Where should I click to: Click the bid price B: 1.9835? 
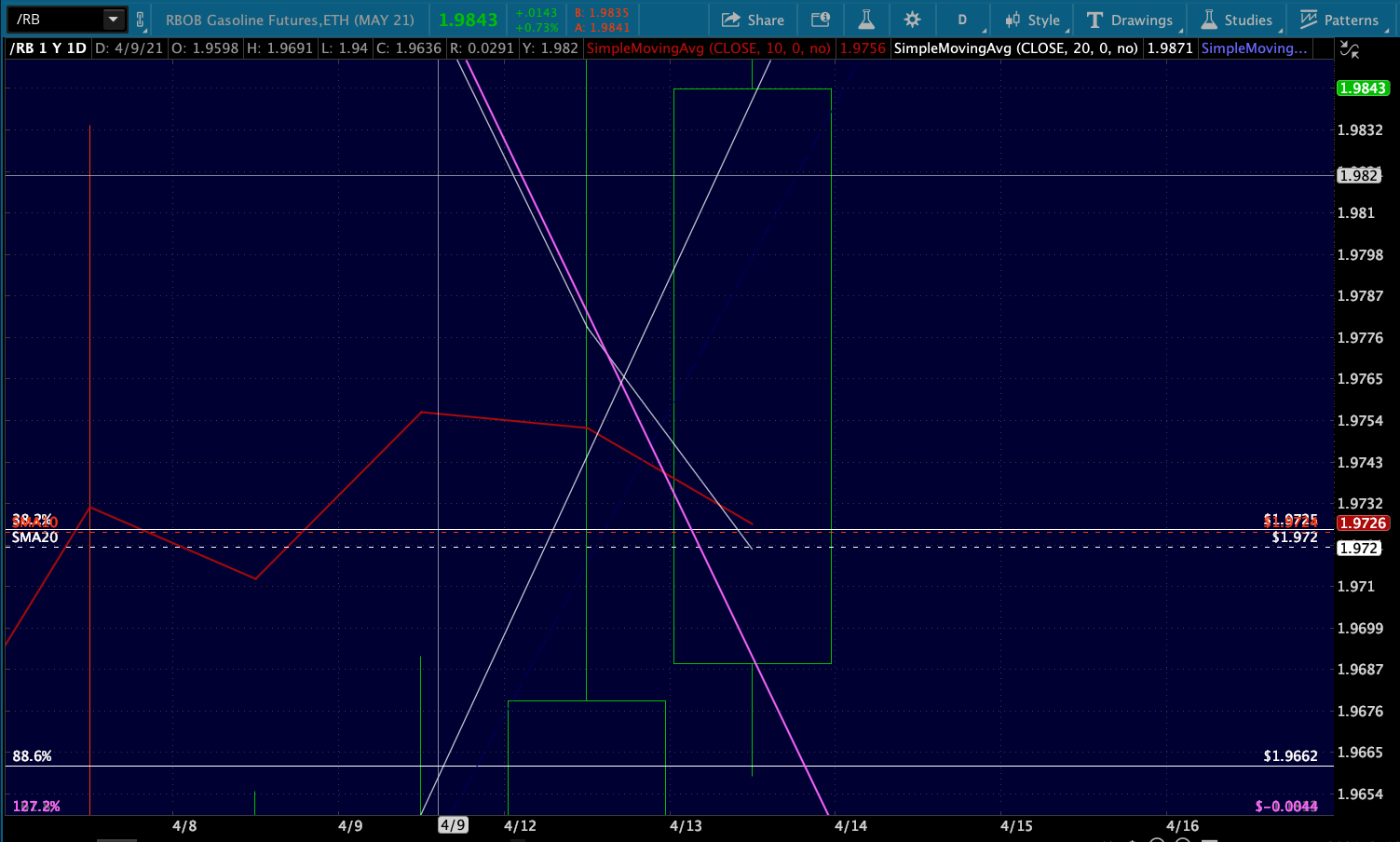(602, 13)
